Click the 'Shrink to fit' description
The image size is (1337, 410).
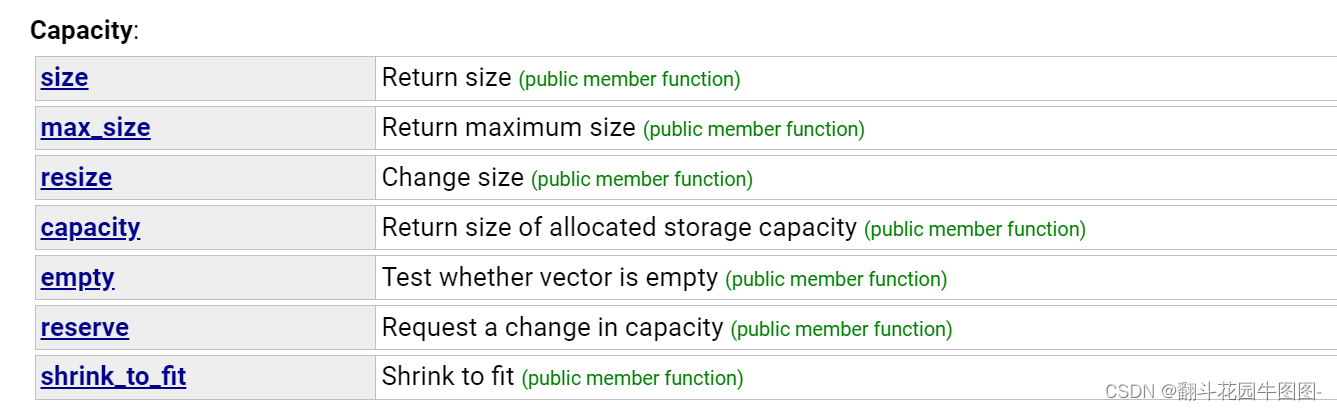pyautogui.click(x=448, y=377)
